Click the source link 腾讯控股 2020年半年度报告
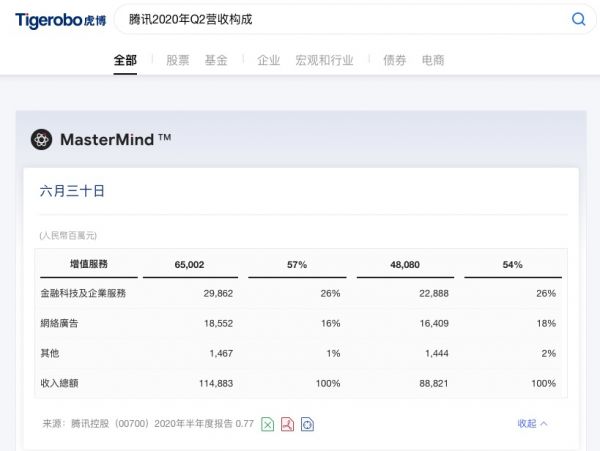The height and width of the screenshot is (451, 600). [148, 424]
